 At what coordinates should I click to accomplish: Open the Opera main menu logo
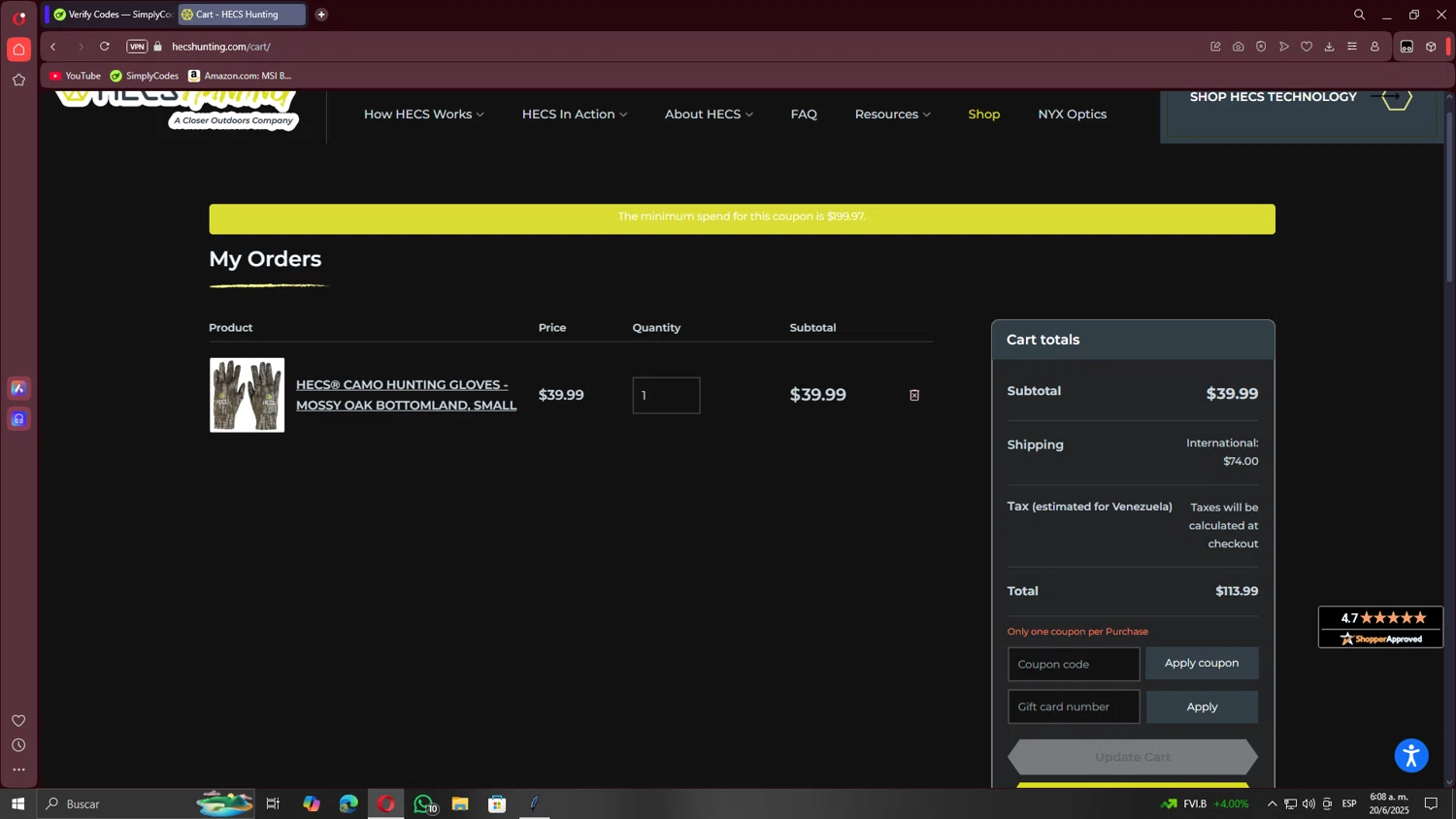18,17
